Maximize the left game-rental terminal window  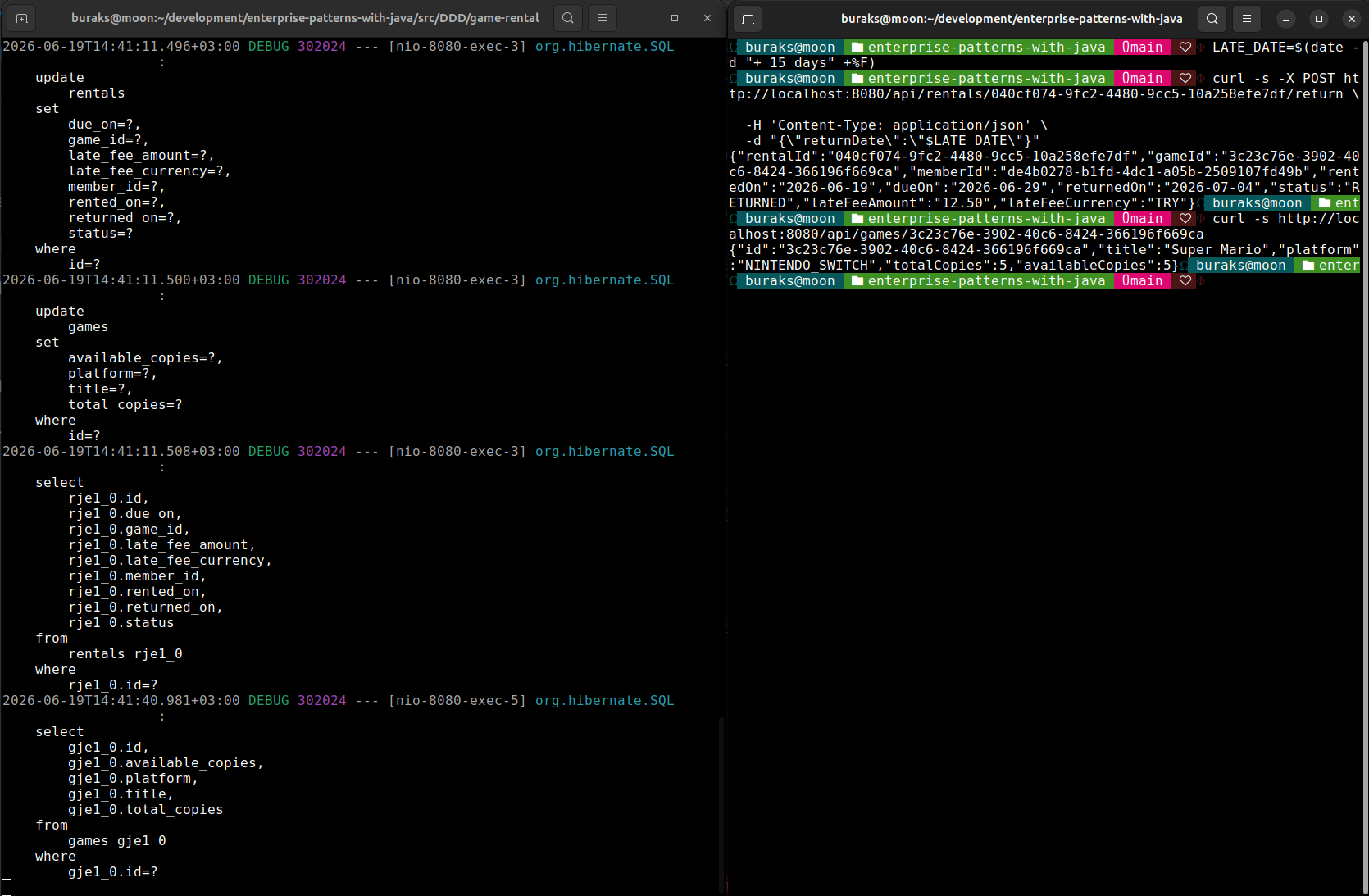click(675, 18)
